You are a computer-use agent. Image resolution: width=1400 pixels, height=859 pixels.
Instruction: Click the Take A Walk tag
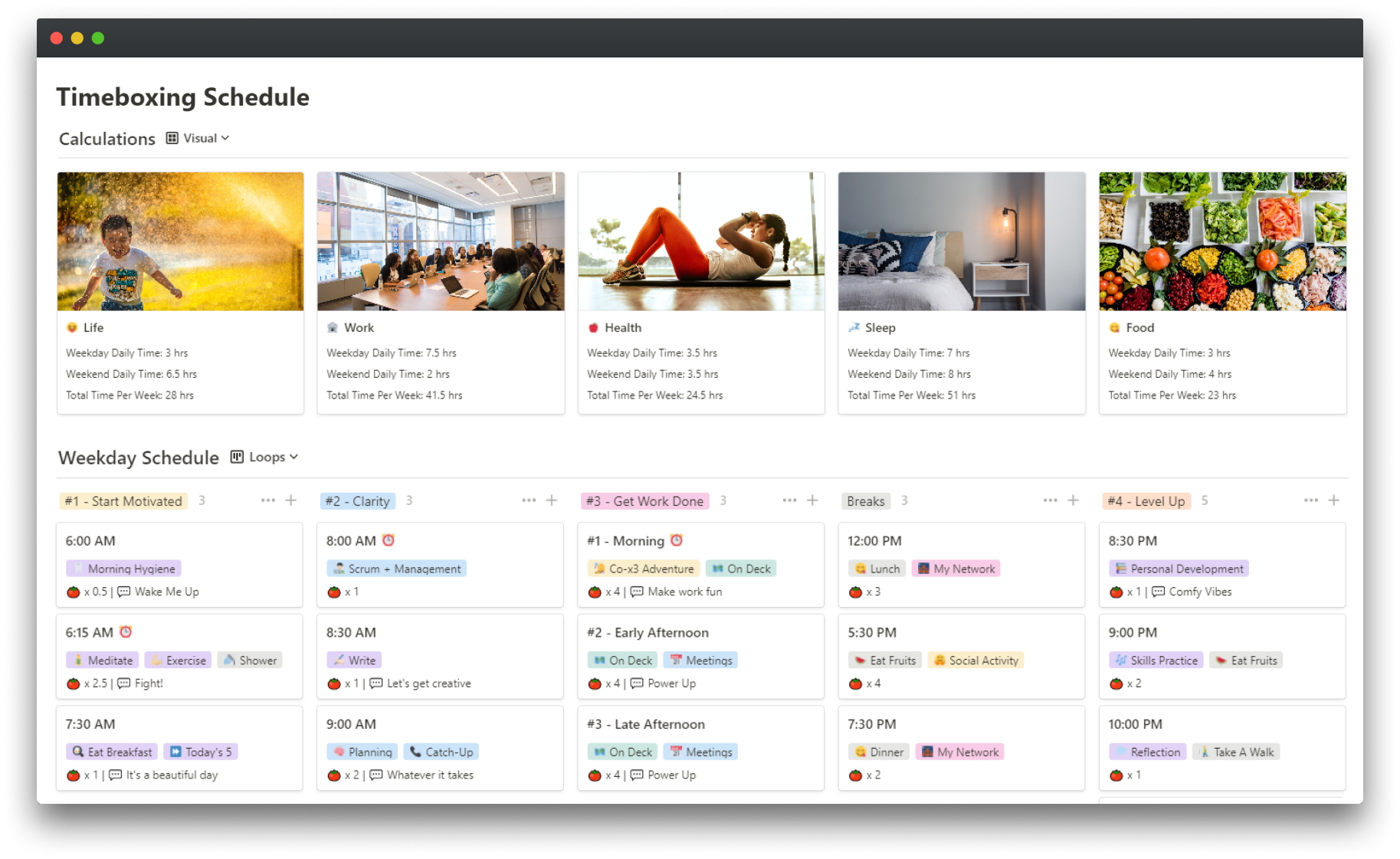tap(1236, 752)
